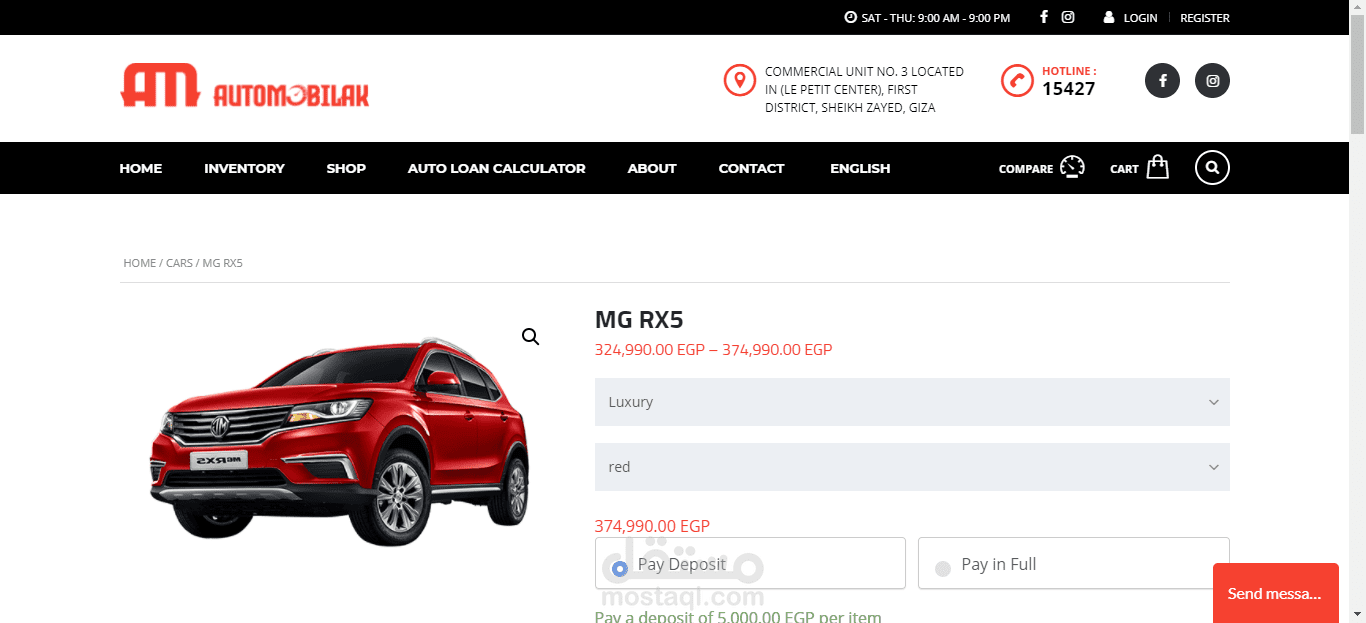Click the Commercial Unit No. 3 address text
The height and width of the screenshot is (623, 1366).
pos(864,90)
